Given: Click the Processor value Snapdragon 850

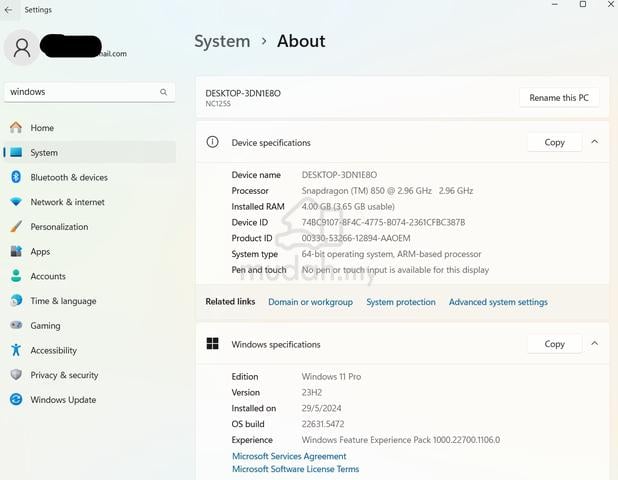Looking at the screenshot, I should coord(387,191).
